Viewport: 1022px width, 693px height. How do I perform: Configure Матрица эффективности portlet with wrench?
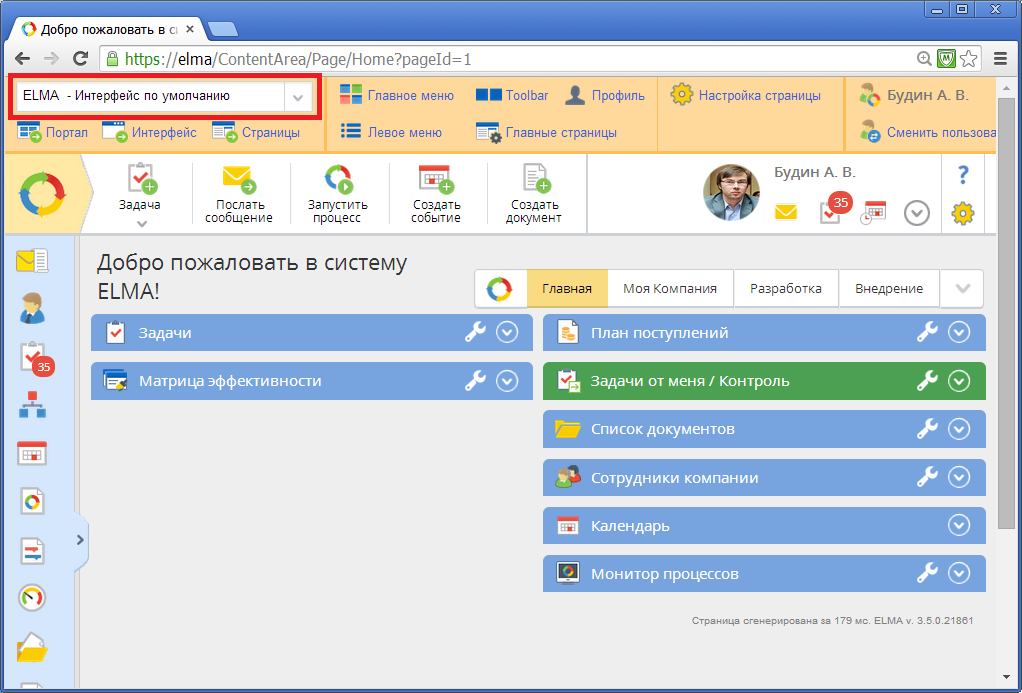[475, 381]
